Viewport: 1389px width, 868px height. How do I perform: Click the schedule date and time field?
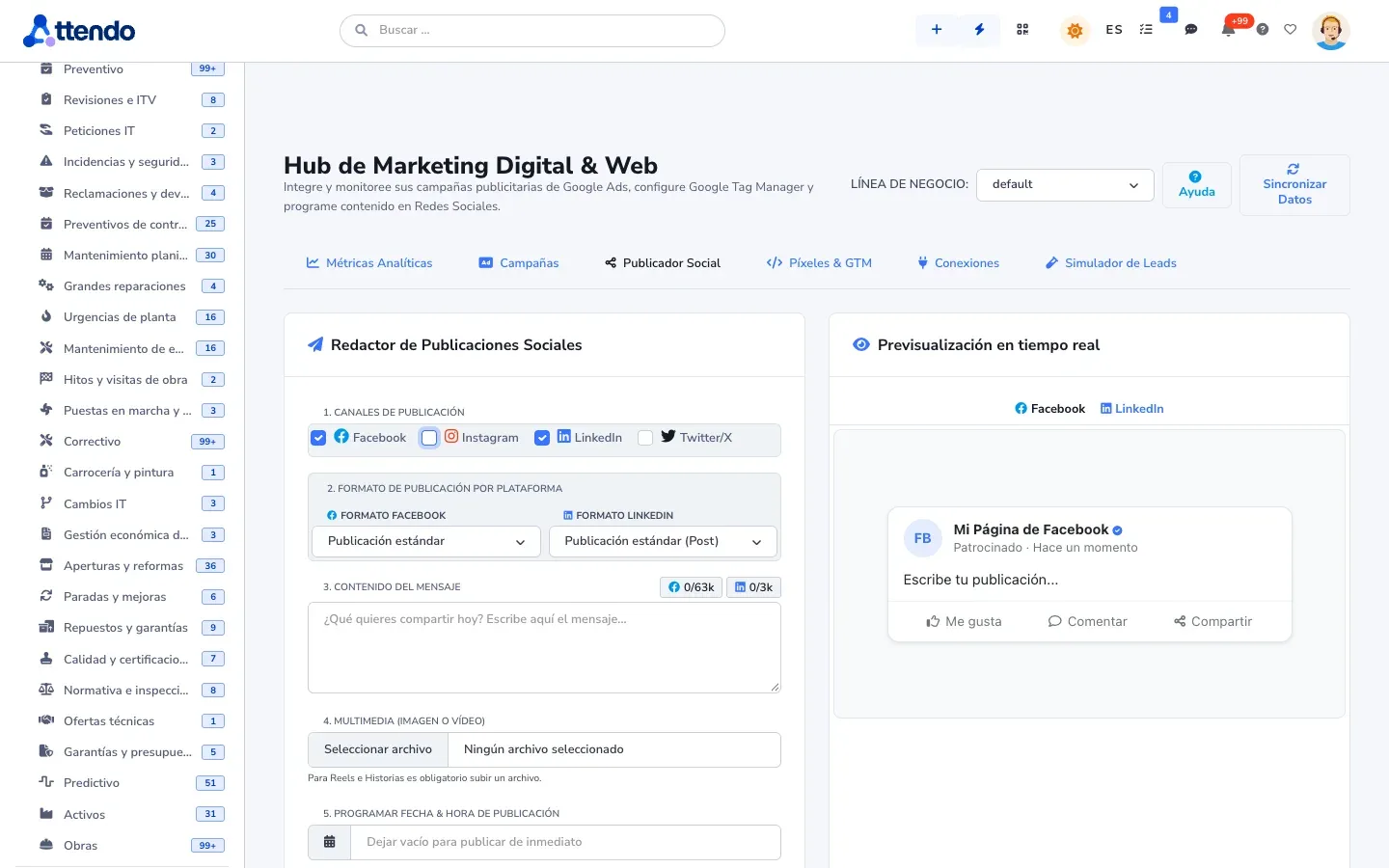pyautogui.click(x=565, y=842)
